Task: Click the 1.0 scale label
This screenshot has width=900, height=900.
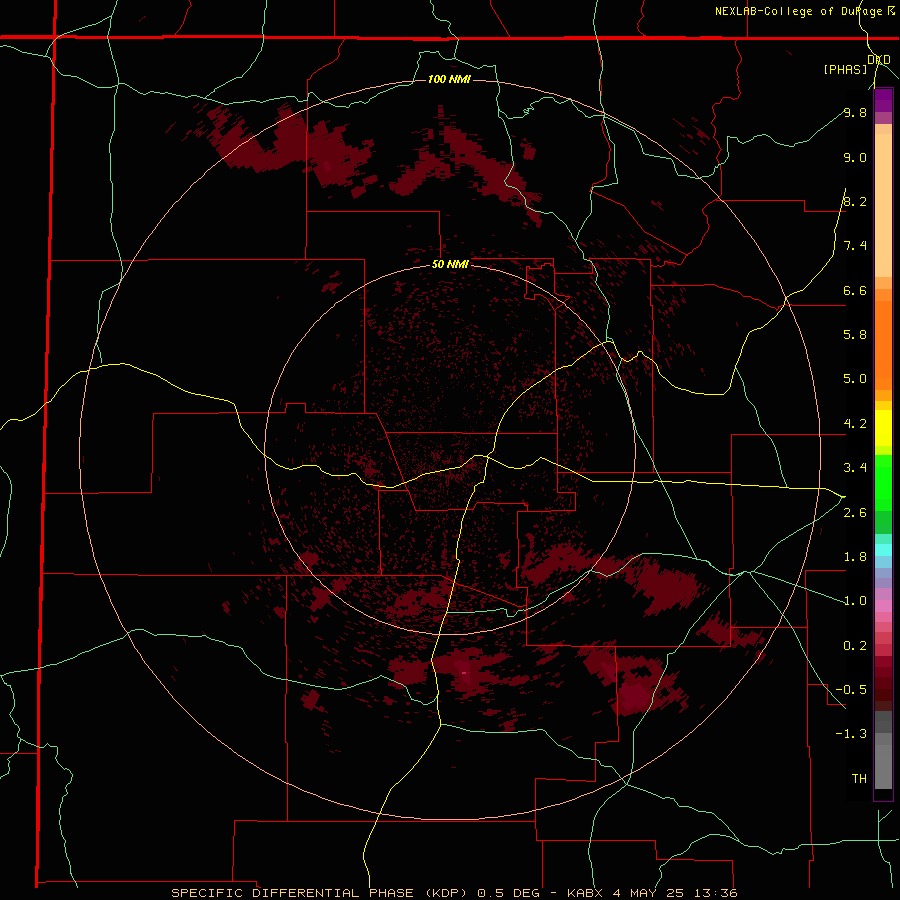Action: coord(855,601)
